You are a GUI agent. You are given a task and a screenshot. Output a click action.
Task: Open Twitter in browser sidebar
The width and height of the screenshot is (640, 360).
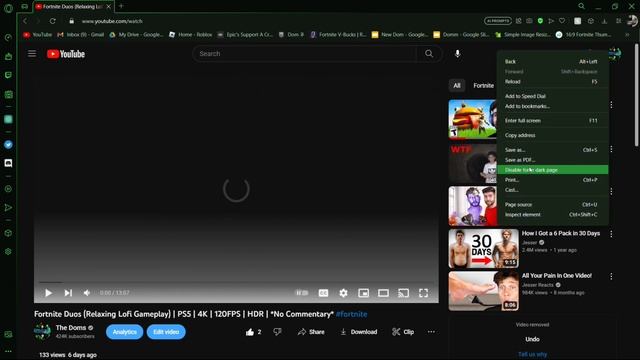(x=8, y=144)
